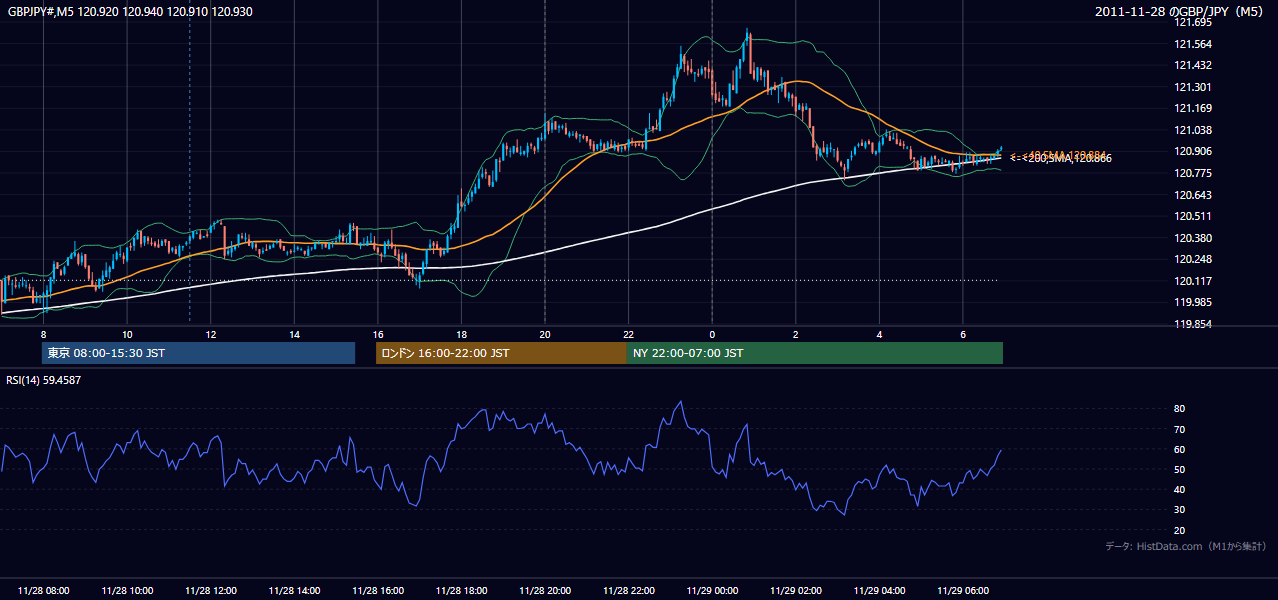1278x600 pixels.
Task: Click RSI scale value 20
Action: [x=1180, y=531]
